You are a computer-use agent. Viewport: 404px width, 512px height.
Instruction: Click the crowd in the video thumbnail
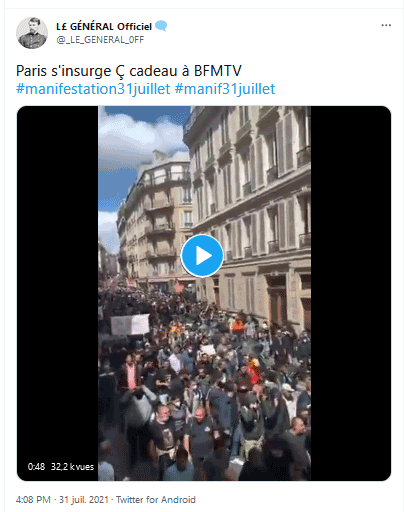[x=204, y=383]
